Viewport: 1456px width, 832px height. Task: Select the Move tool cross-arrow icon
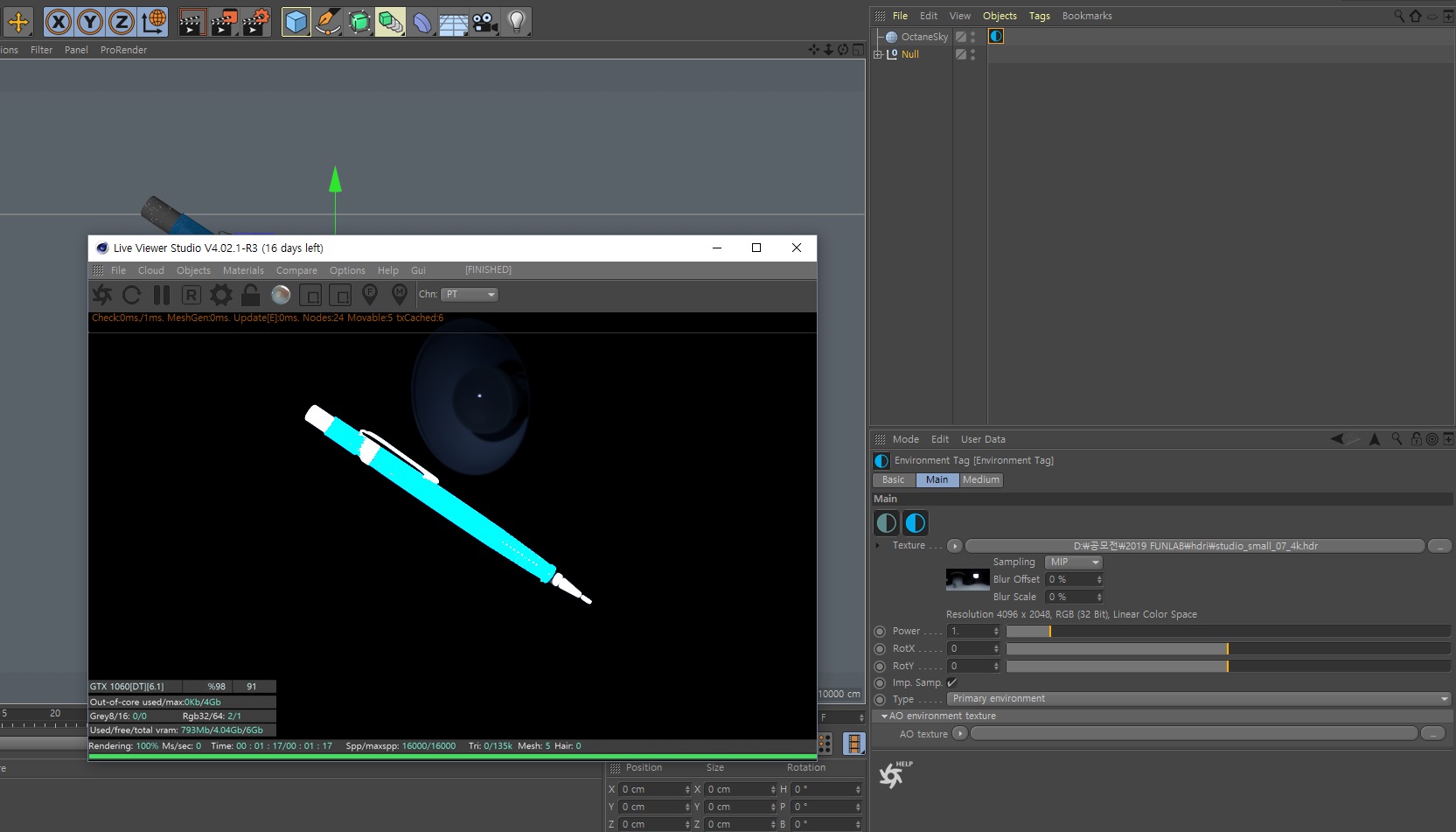pos(17,22)
